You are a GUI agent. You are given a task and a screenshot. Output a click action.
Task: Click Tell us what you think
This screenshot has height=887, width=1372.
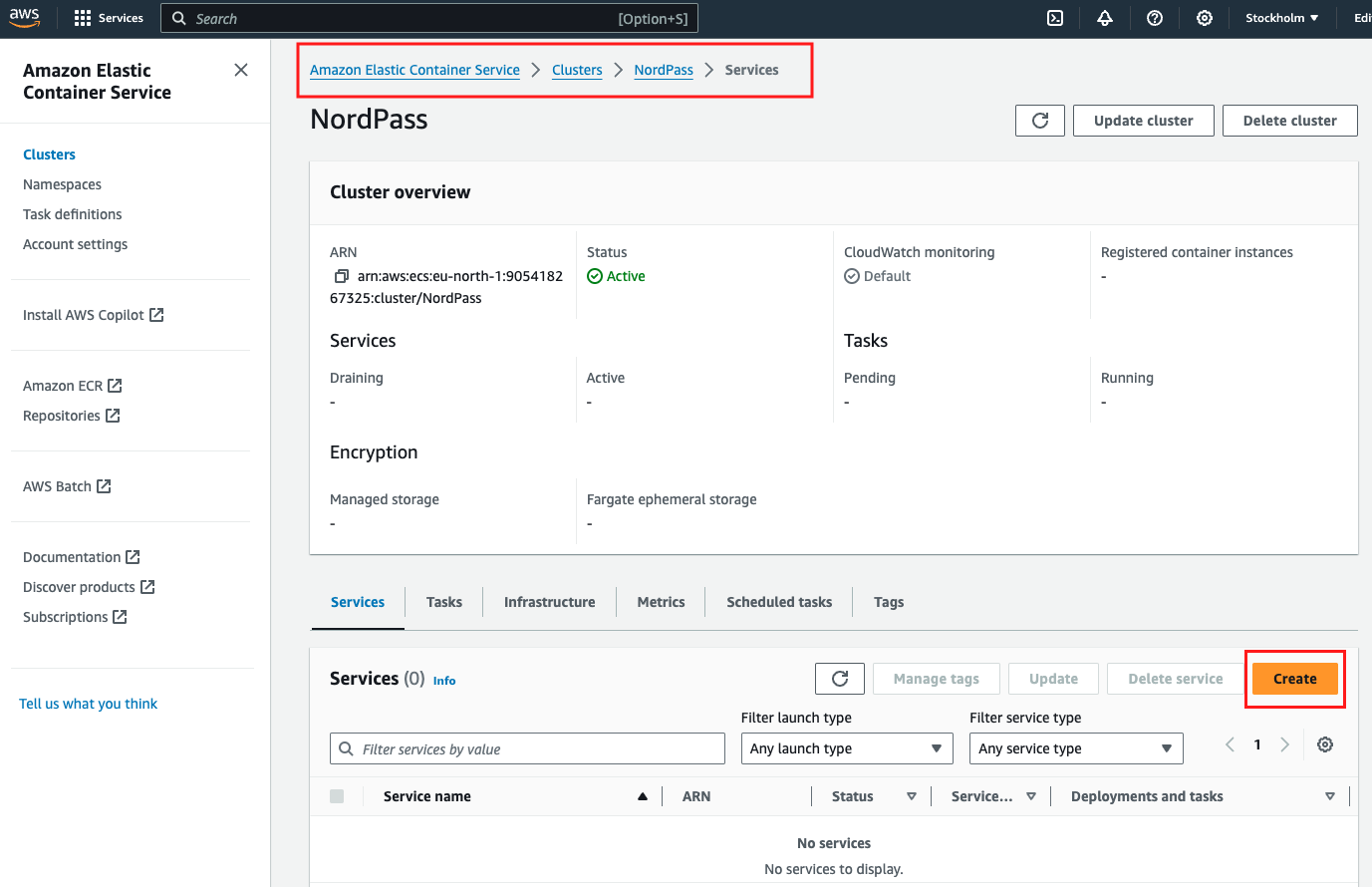(x=89, y=704)
